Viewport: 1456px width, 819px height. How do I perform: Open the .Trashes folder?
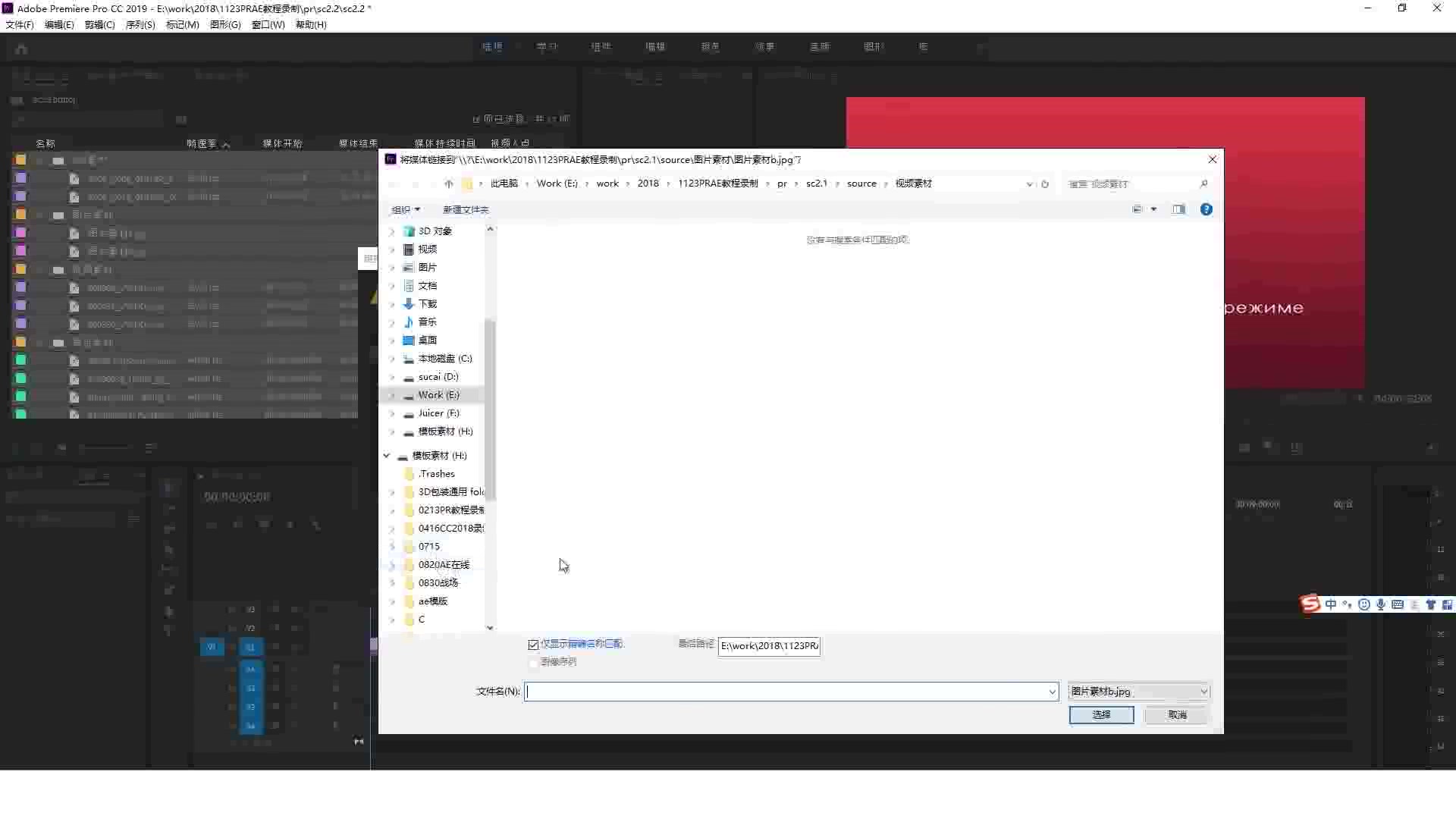point(436,474)
